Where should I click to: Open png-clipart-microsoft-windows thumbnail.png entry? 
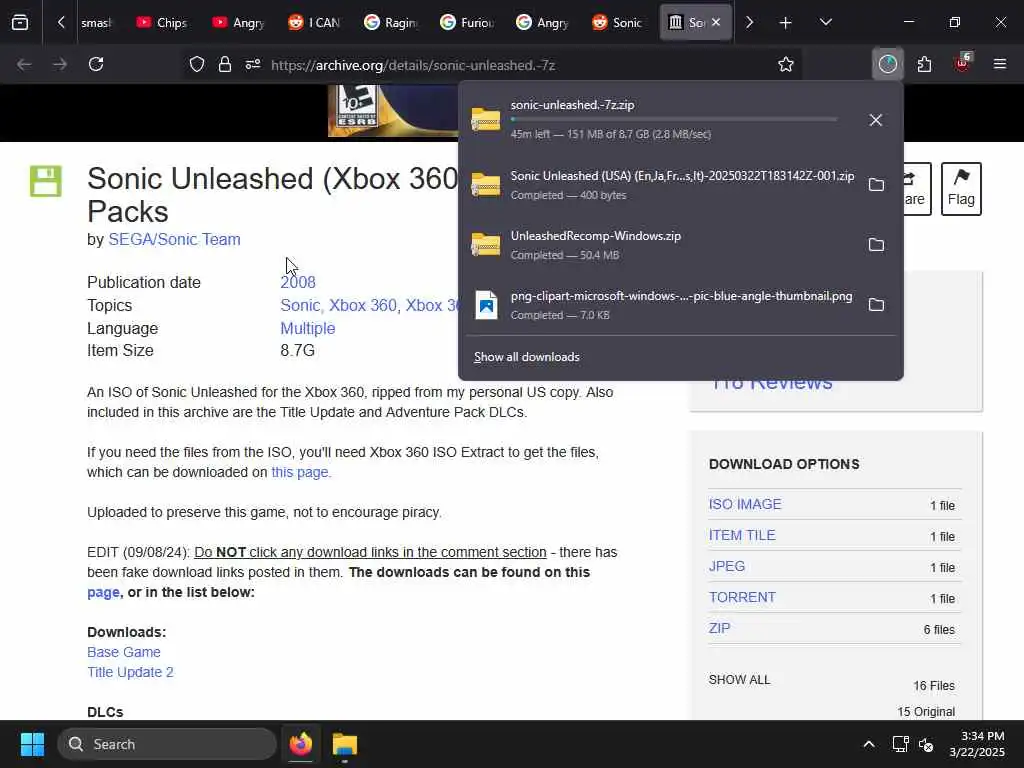(663, 305)
